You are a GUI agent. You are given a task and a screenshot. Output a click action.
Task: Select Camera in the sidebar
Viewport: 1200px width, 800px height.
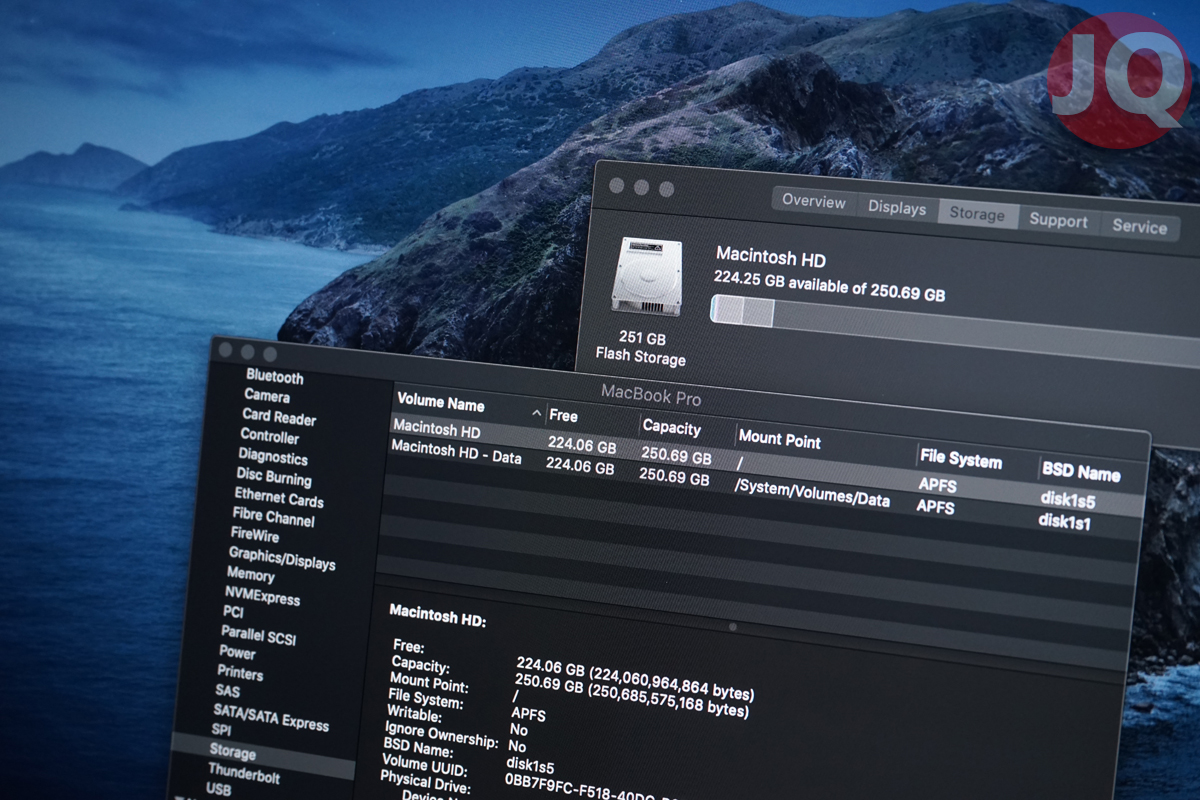[267, 395]
